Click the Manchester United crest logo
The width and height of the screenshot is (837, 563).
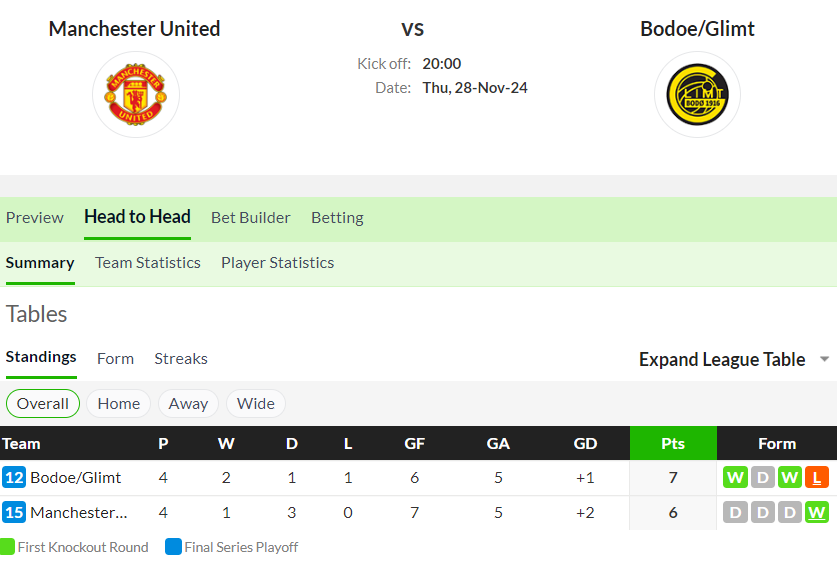(x=136, y=94)
